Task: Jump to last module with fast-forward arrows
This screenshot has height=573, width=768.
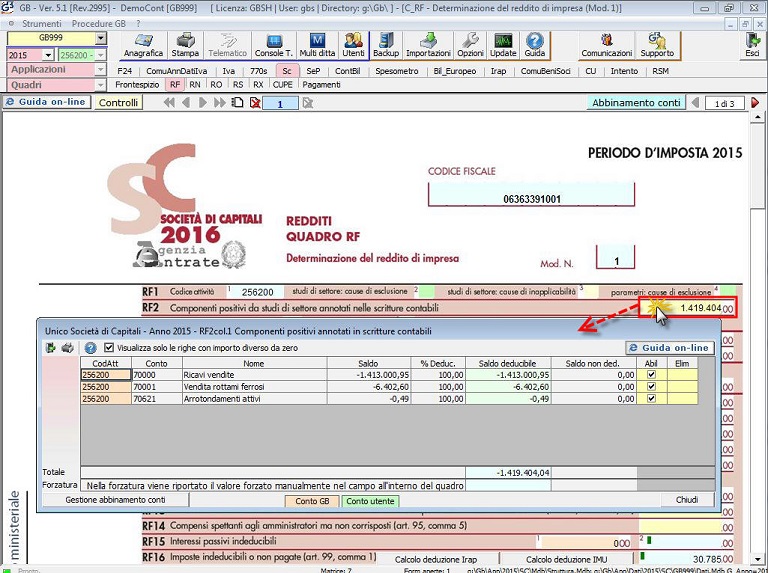Action: tap(220, 103)
